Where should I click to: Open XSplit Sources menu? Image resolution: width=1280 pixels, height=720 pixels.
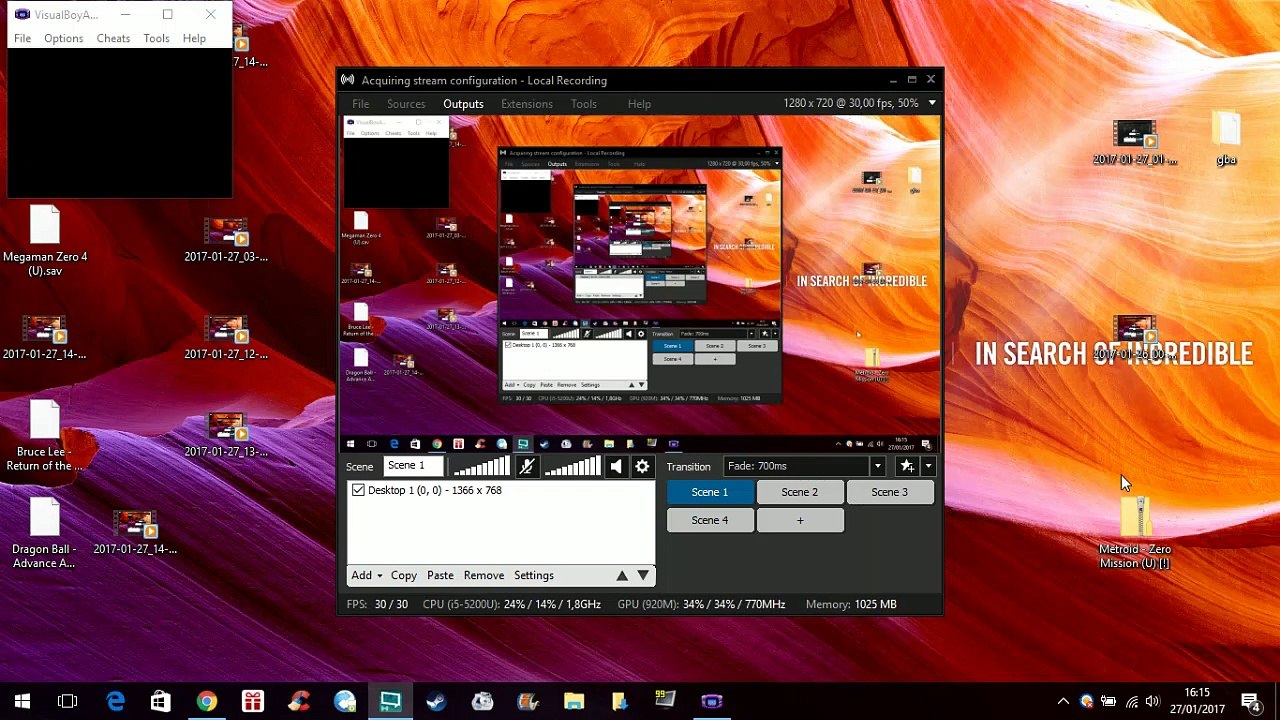pyautogui.click(x=406, y=104)
